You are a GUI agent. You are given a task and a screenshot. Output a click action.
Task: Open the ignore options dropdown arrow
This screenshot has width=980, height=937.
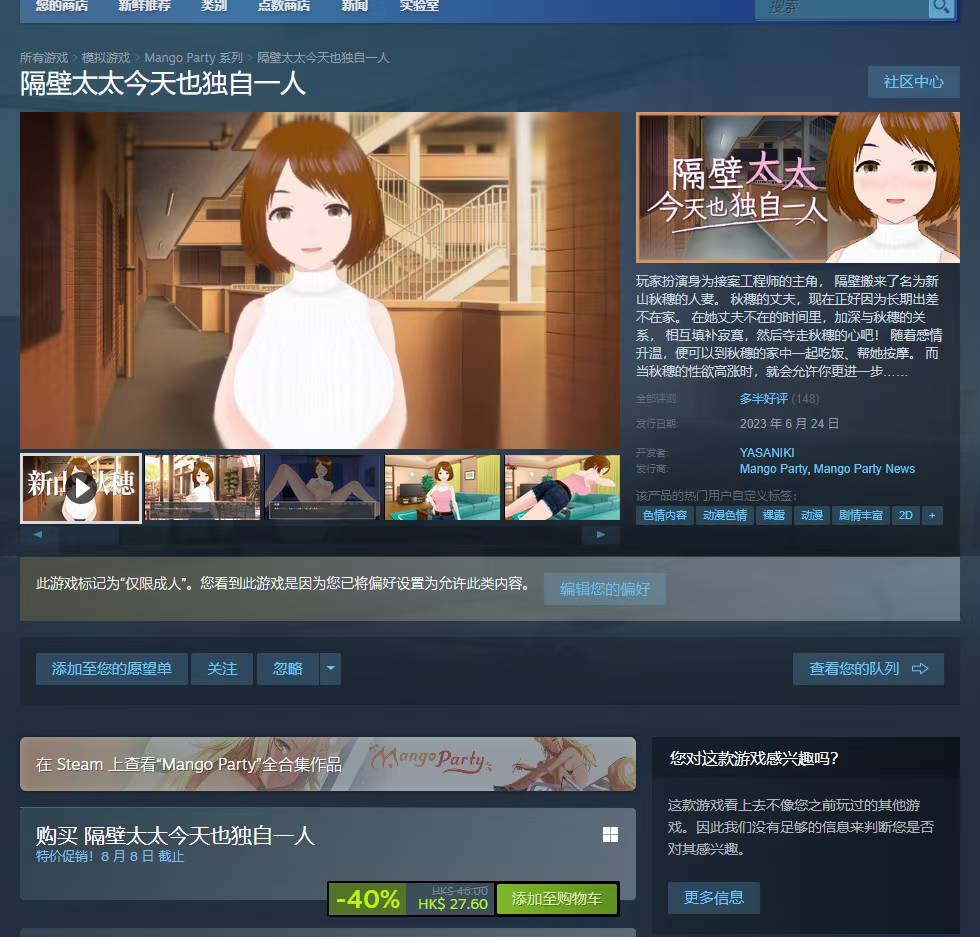point(331,669)
